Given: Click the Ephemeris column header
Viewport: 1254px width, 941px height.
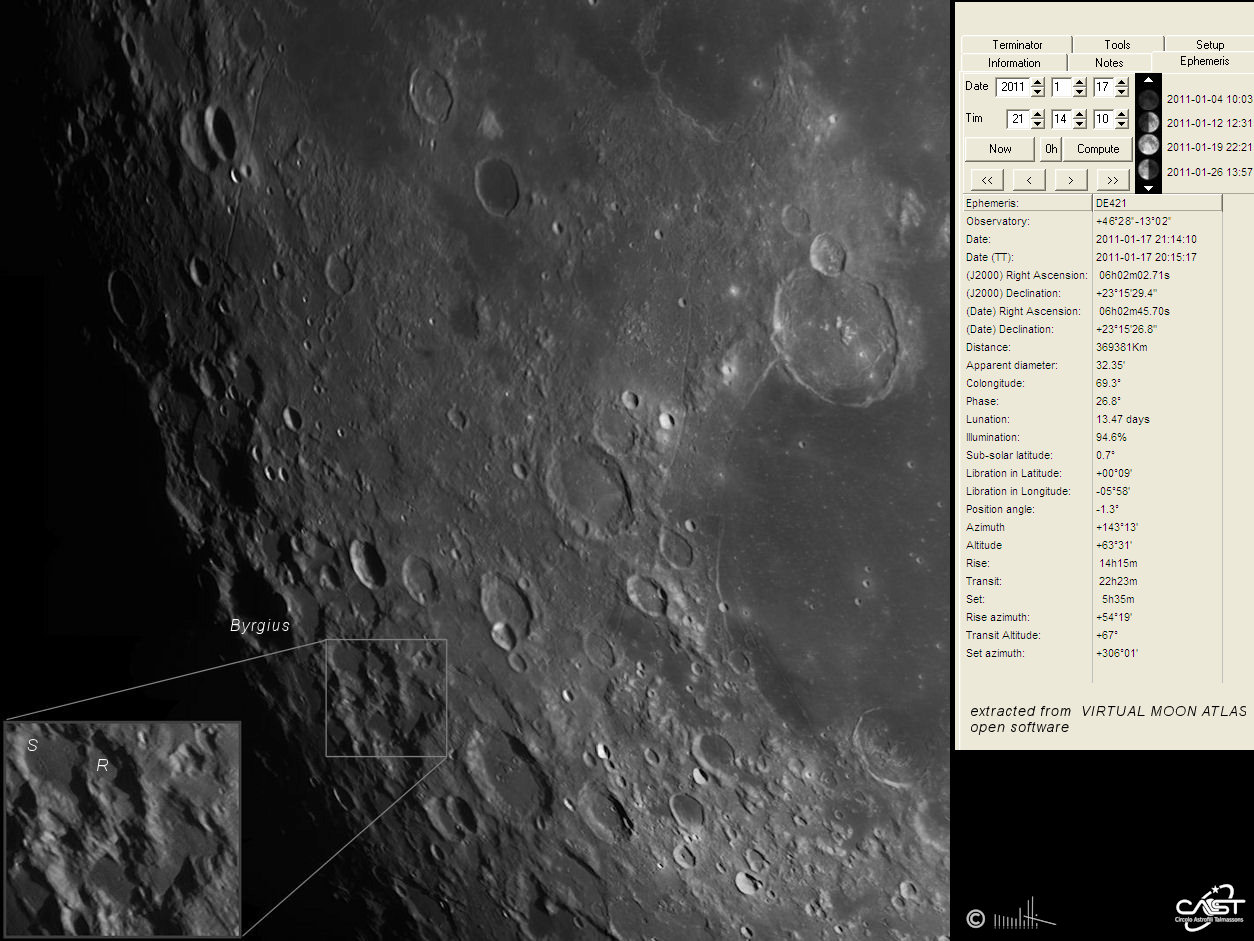Looking at the screenshot, I should click(x=1027, y=203).
